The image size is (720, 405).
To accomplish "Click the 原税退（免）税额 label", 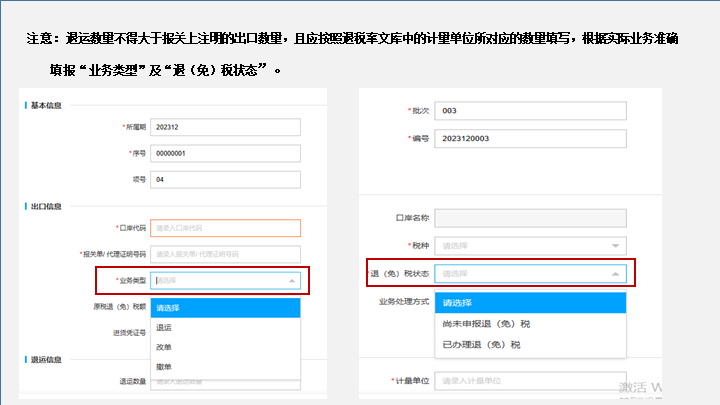I will pos(119,307).
